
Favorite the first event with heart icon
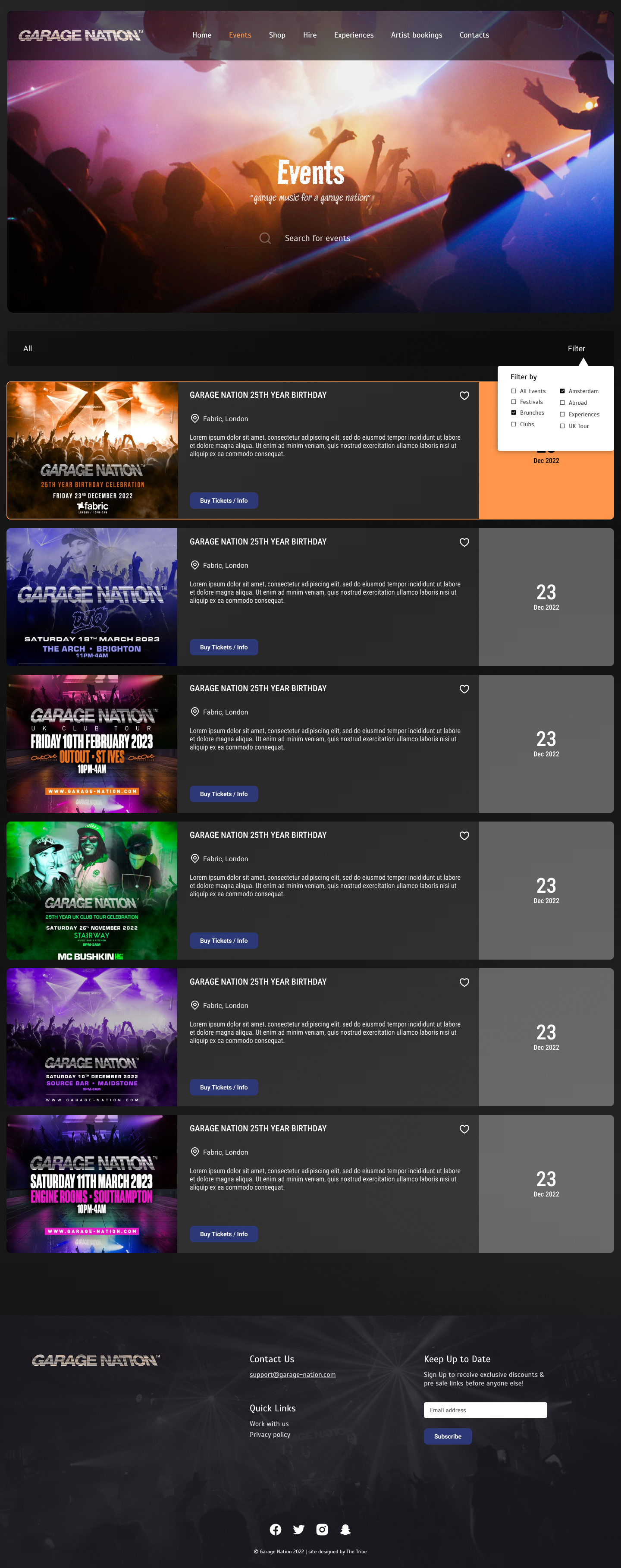(x=464, y=396)
